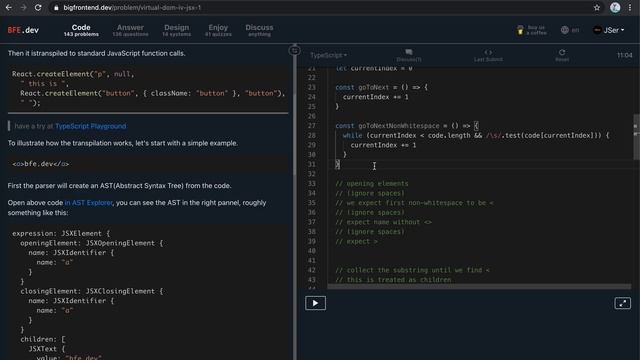The width and height of the screenshot is (640, 360).
Task: Open the JSer user dropdown
Action: coord(609,30)
